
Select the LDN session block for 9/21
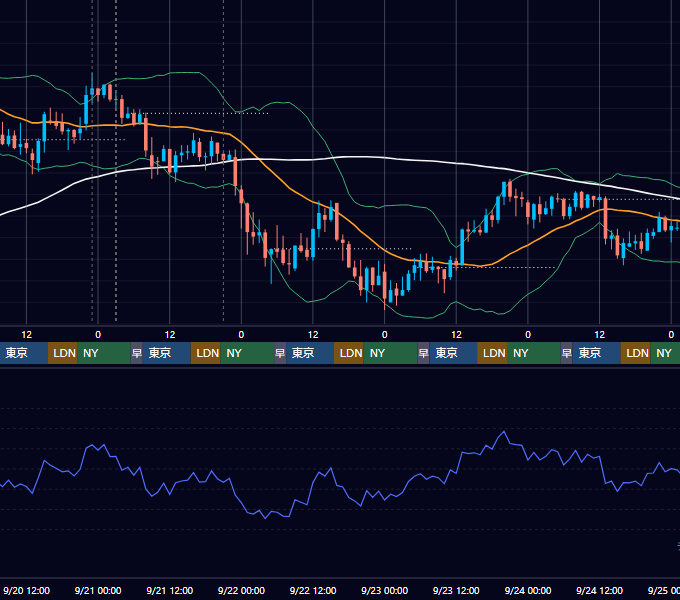tap(206, 353)
